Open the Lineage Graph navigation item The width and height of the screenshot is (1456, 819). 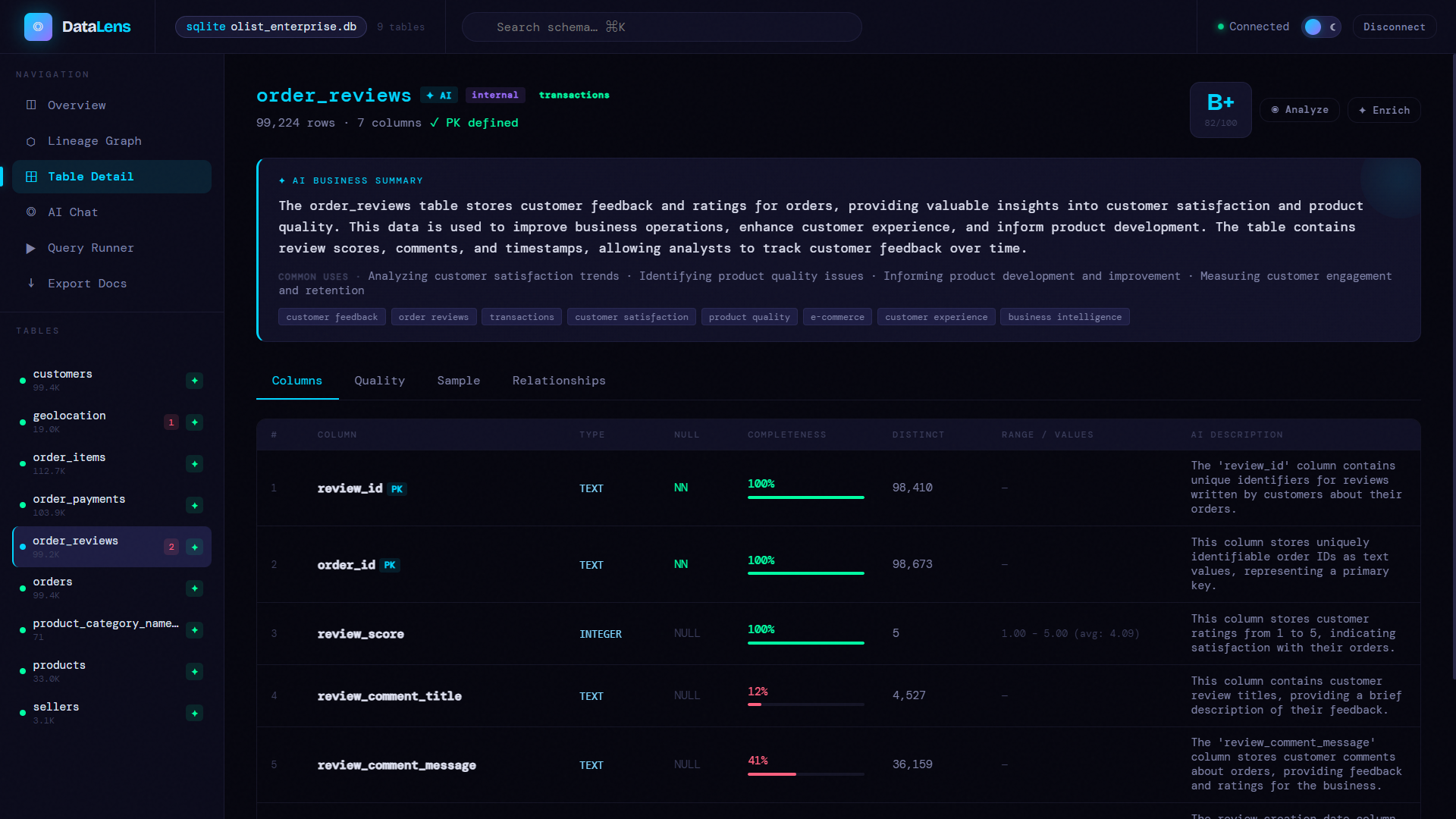pos(111,141)
